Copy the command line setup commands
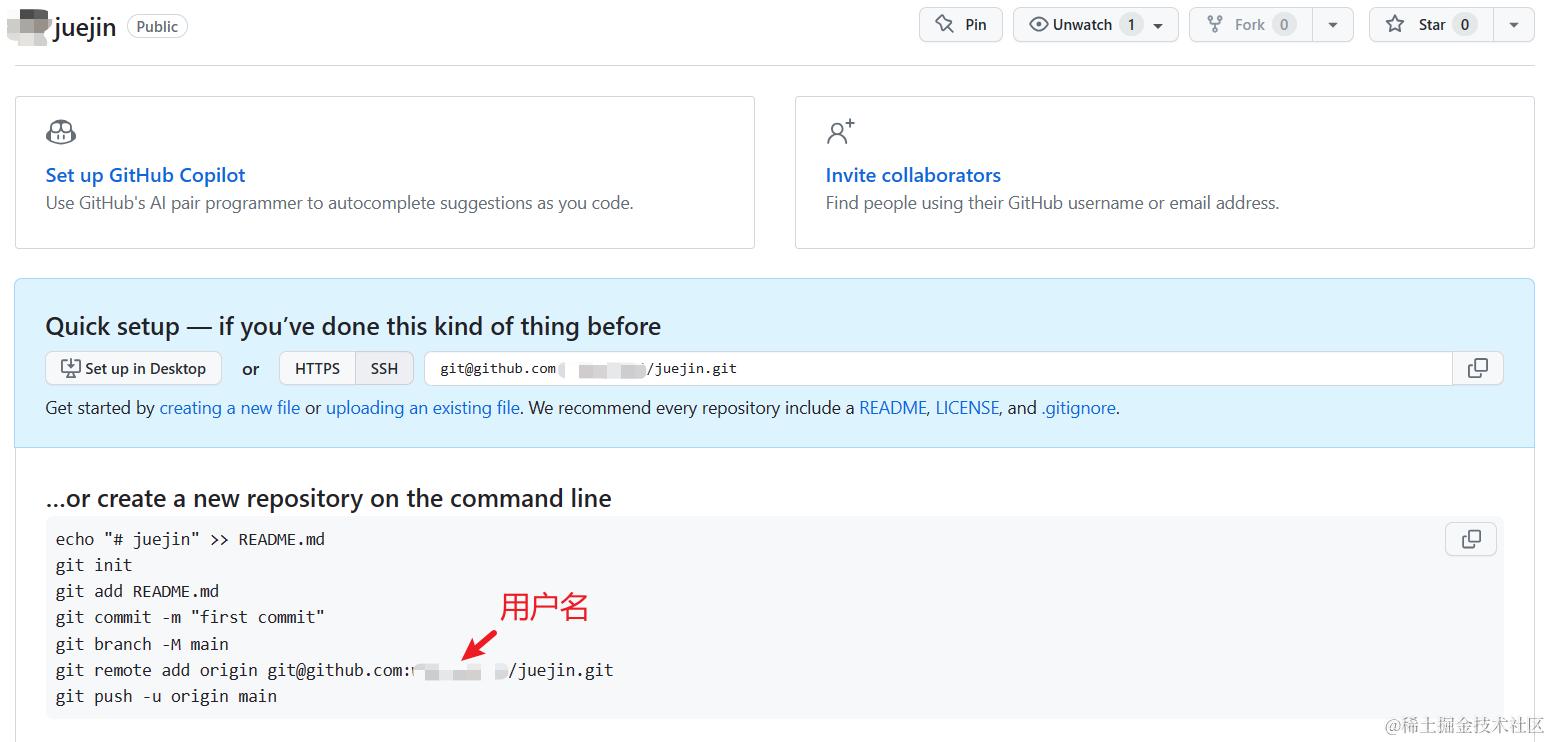The image size is (1551, 742). coord(1471,539)
